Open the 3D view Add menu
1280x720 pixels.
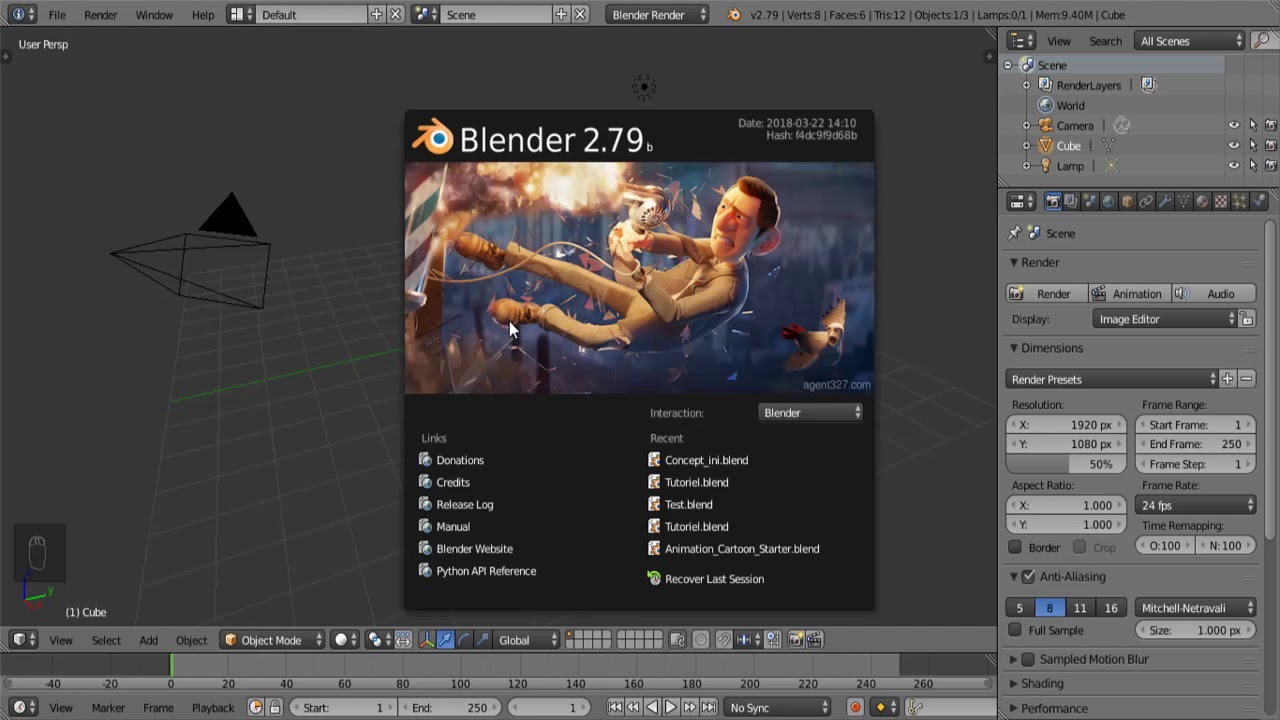(148, 640)
